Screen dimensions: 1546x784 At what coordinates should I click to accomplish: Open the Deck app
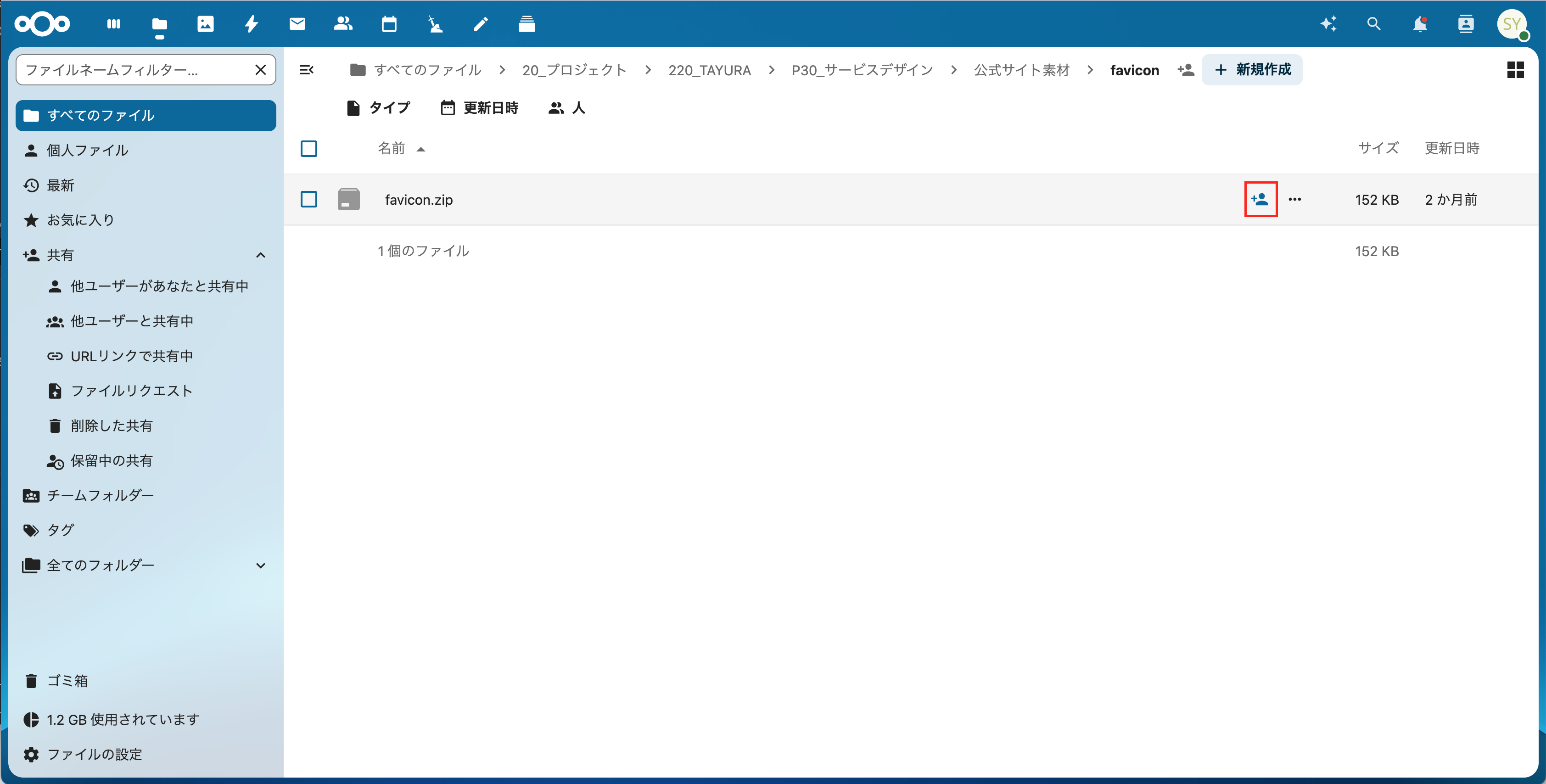tap(527, 24)
